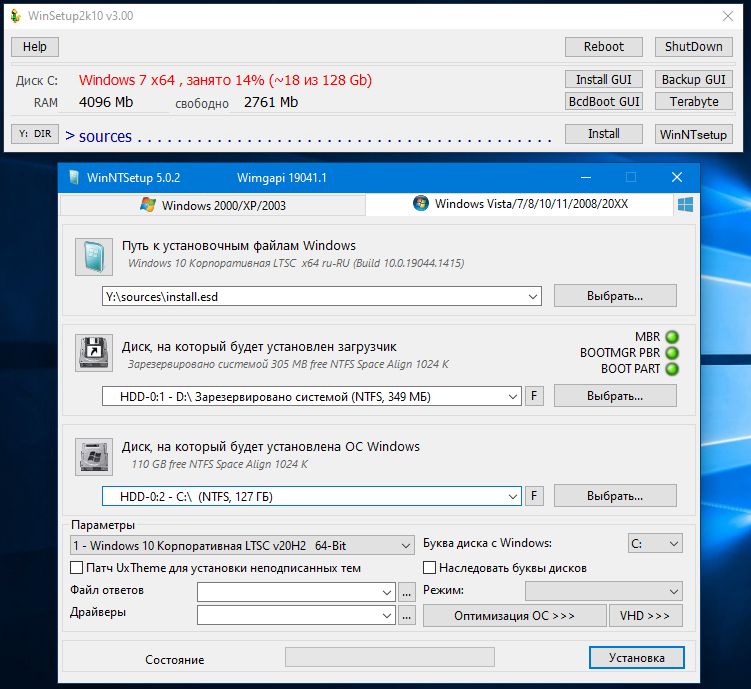Viewport: 751px width, 689px height.
Task: Click the F format button for installation drive
Action: 534,496
